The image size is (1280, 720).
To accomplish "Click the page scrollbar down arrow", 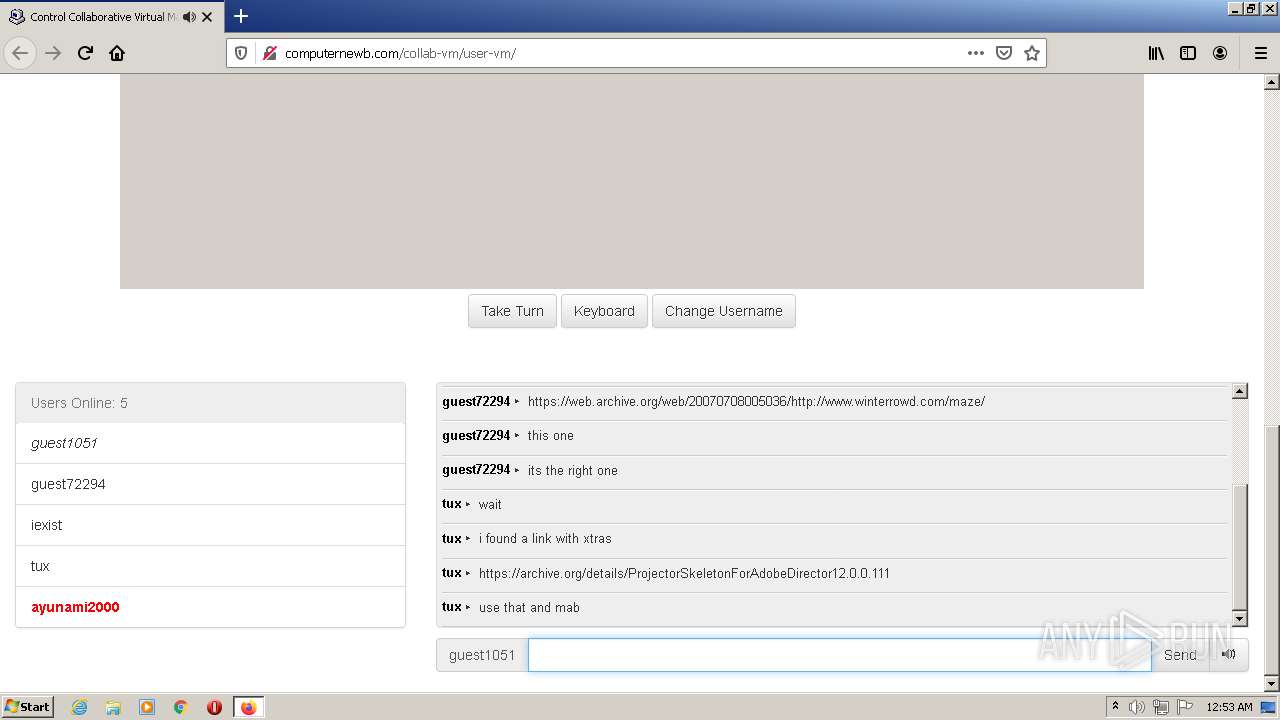I will pyautogui.click(x=1272, y=684).
